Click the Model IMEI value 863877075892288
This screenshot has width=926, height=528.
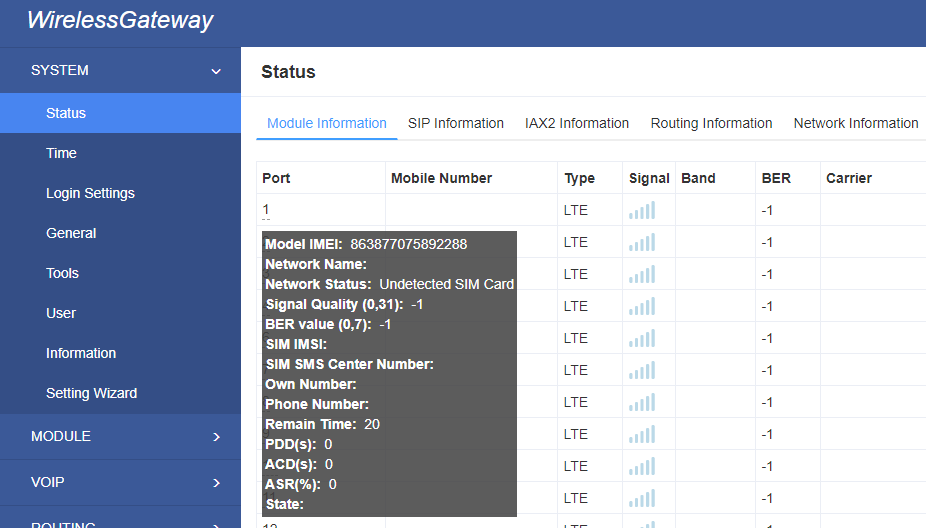[409, 244]
